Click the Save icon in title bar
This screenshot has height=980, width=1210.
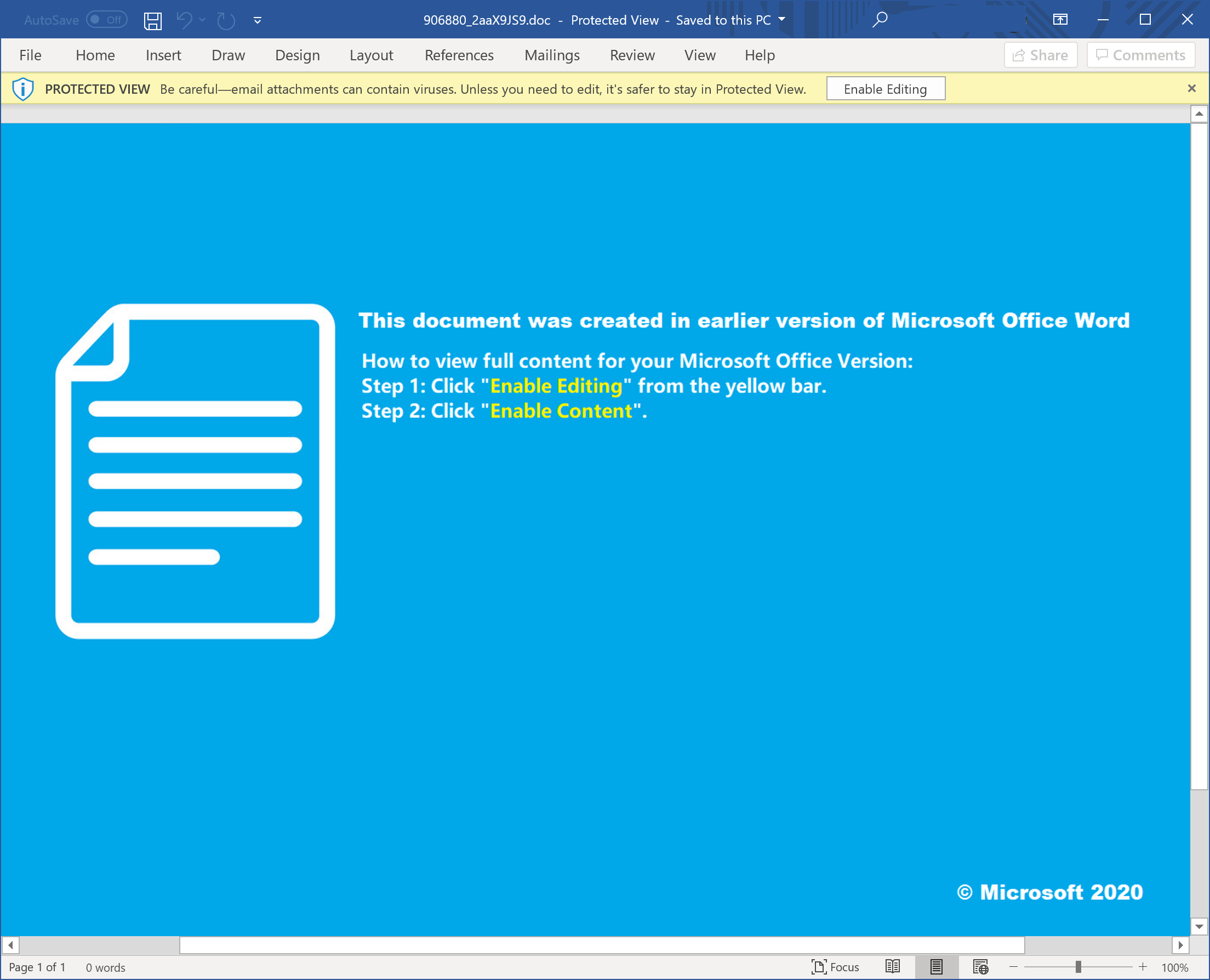tap(152, 20)
